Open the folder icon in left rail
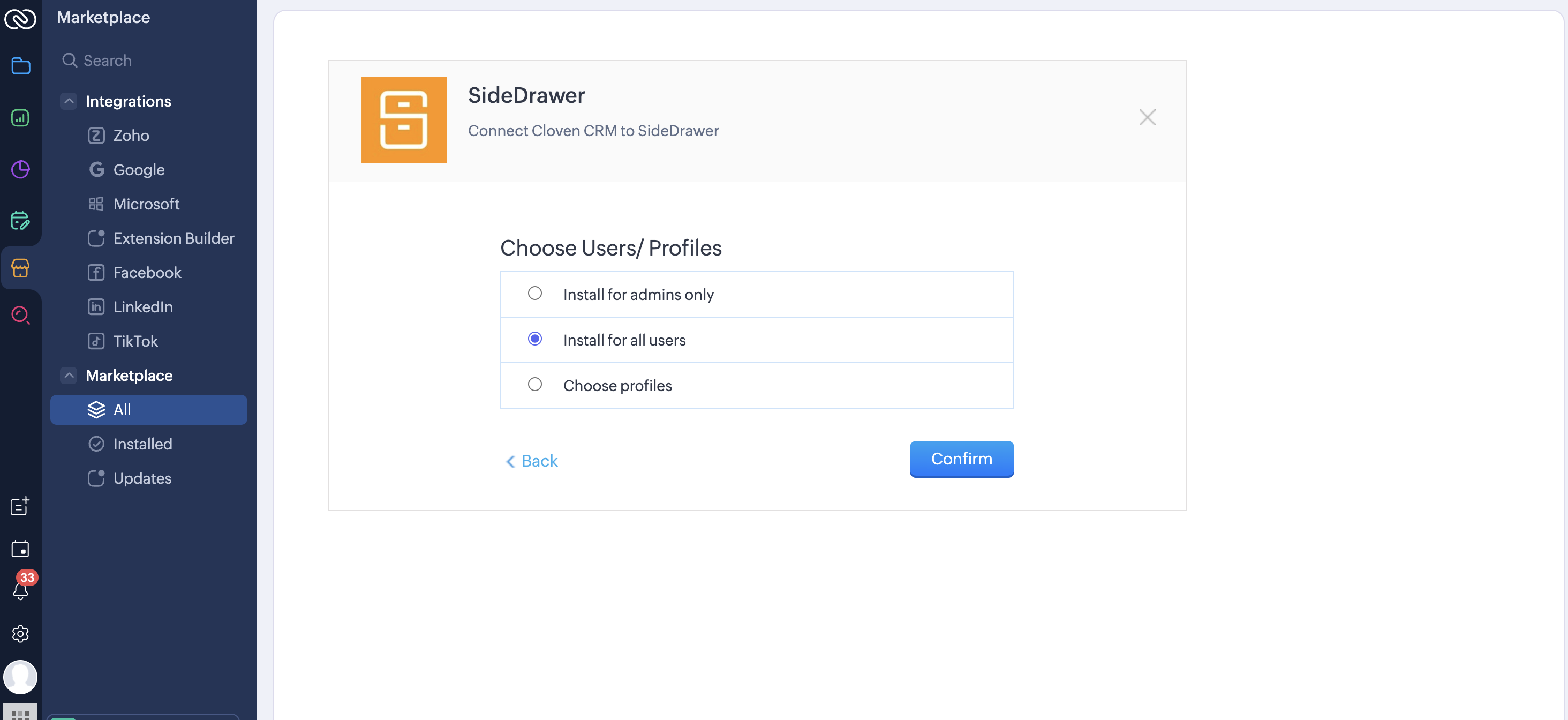Image resolution: width=1568 pixels, height=720 pixels. pyautogui.click(x=20, y=65)
